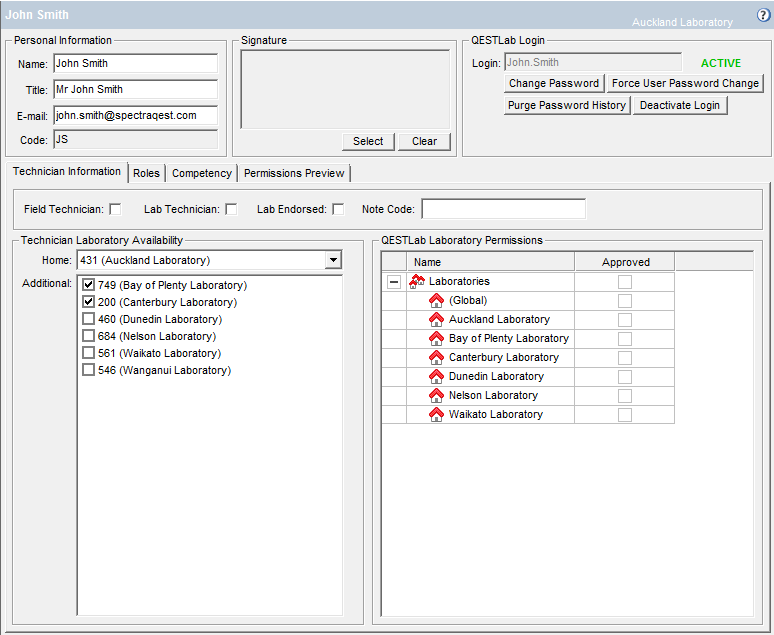Open the Permissions Preview tab
774x635 pixels.
coord(294,173)
